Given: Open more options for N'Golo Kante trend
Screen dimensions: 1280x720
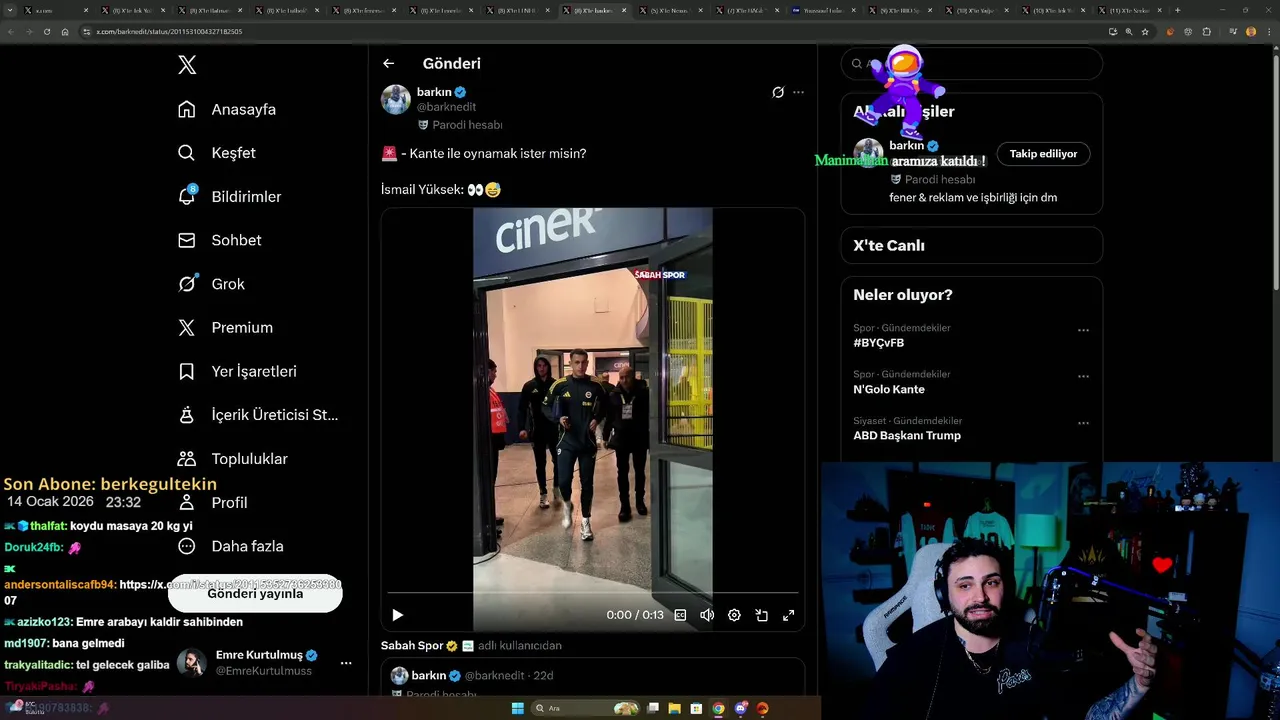Looking at the screenshot, I should pyautogui.click(x=1083, y=377).
